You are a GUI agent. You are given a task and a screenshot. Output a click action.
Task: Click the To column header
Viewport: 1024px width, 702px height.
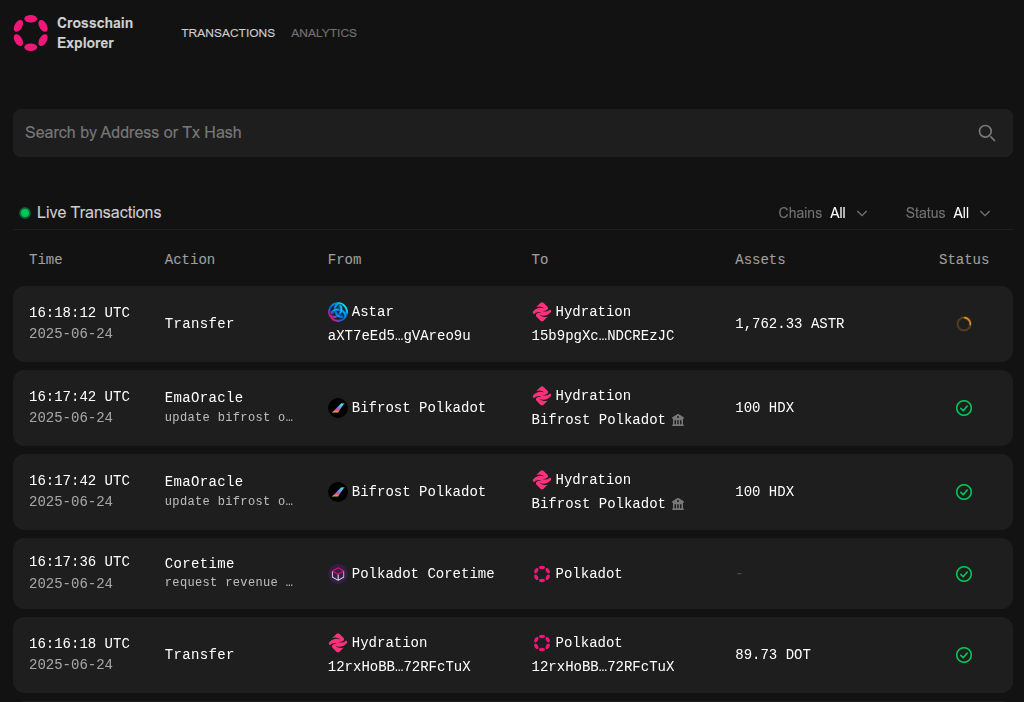(x=539, y=259)
